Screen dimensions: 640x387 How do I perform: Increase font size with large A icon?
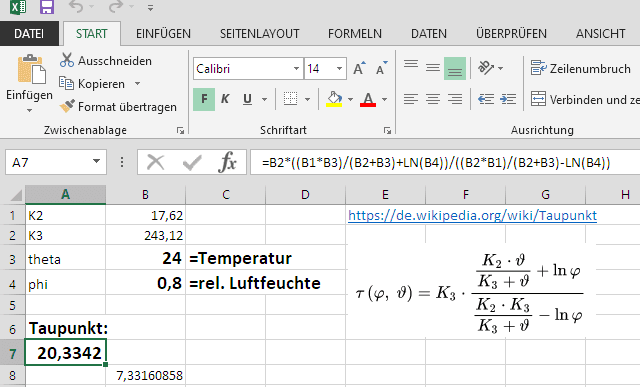[x=360, y=68]
